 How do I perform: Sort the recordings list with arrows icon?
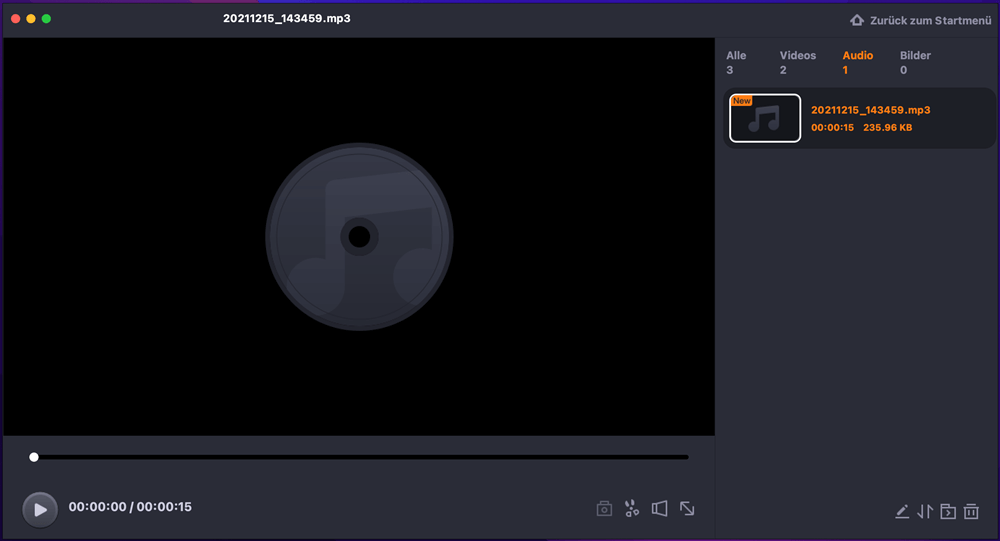pos(925,511)
